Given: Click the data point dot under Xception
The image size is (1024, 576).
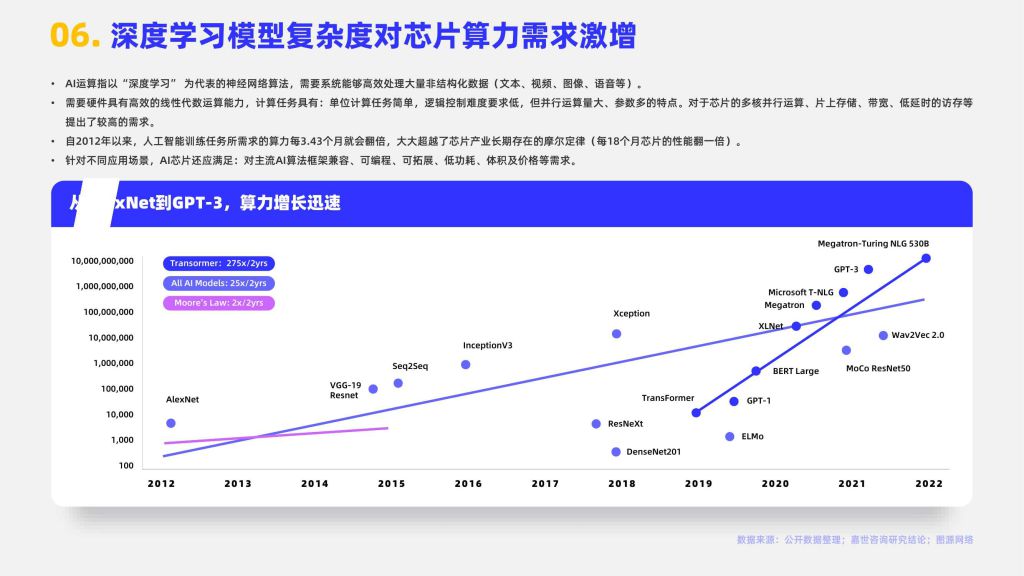Looking at the screenshot, I should point(616,334).
